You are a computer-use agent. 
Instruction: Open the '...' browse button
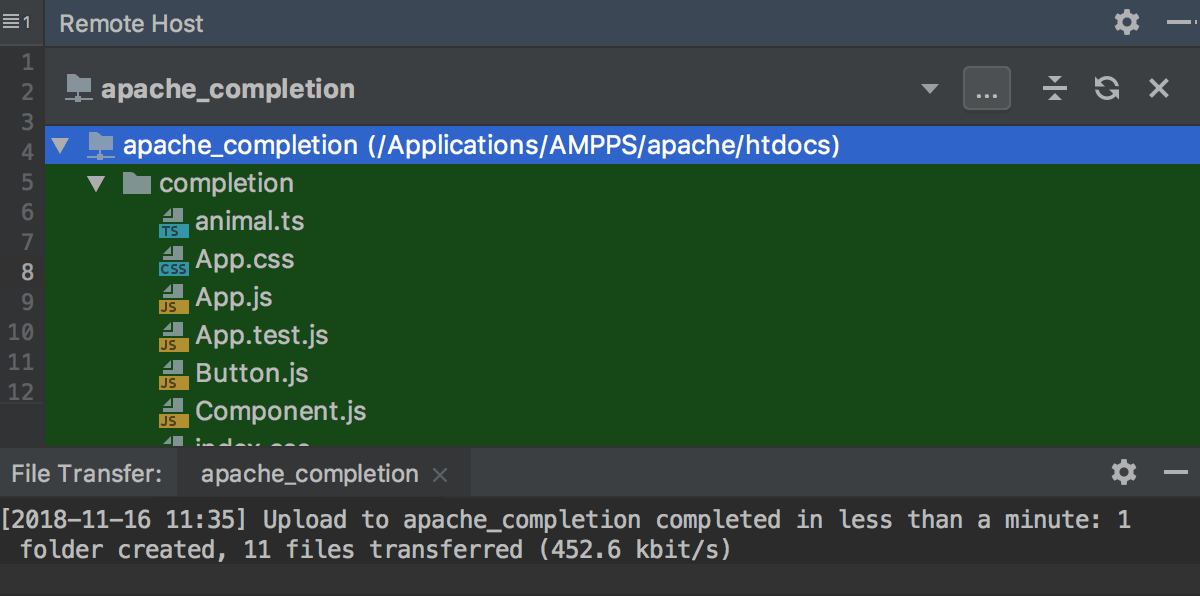point(986,88)
